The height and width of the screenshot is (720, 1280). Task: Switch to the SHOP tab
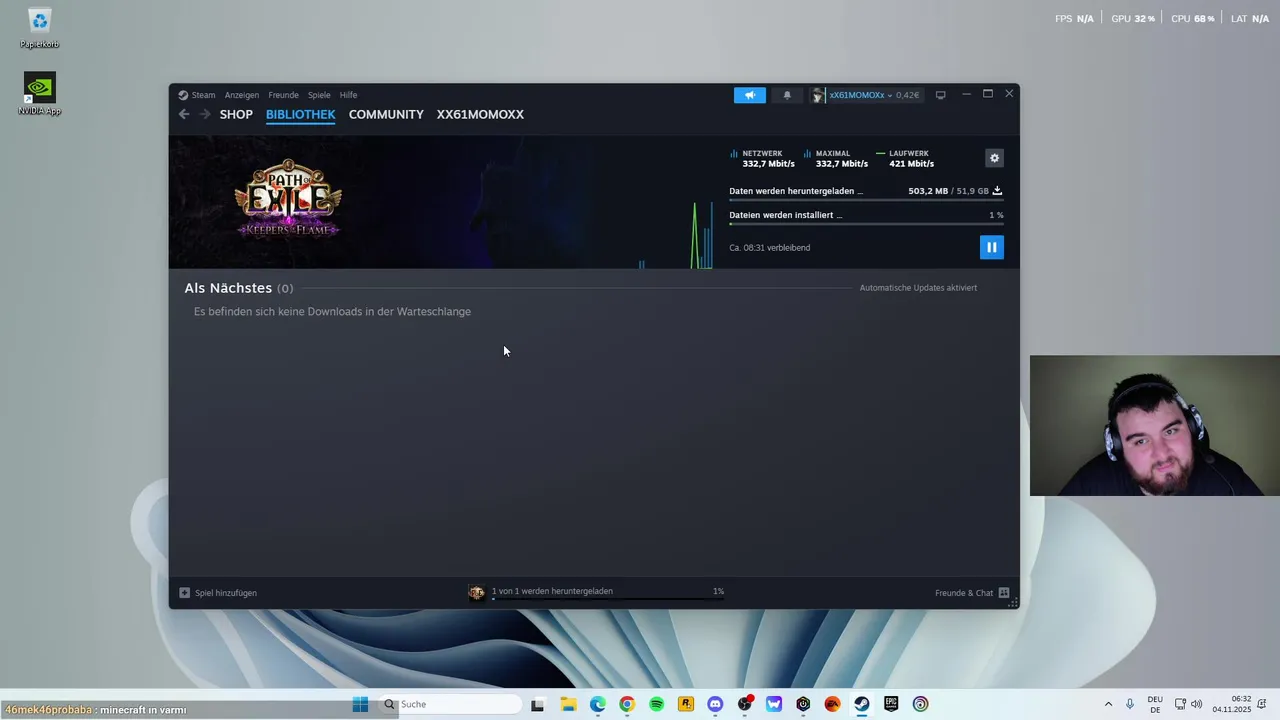[236, 114]
